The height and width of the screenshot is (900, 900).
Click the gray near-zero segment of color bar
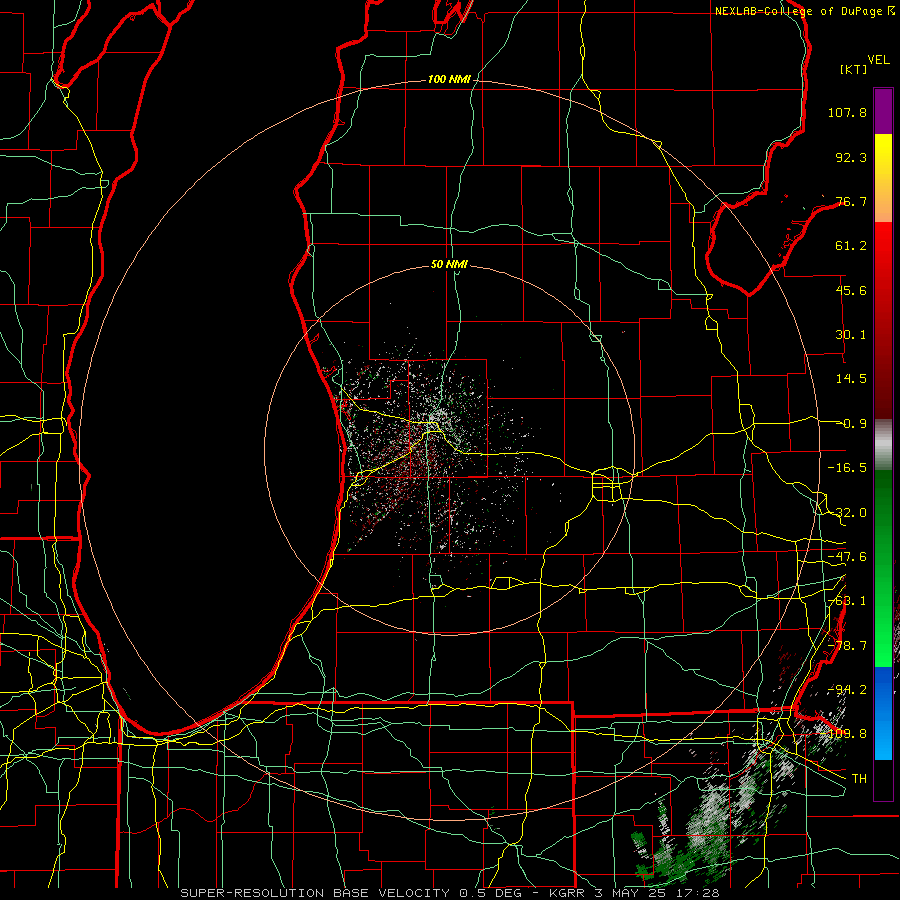tap(883, 445)
